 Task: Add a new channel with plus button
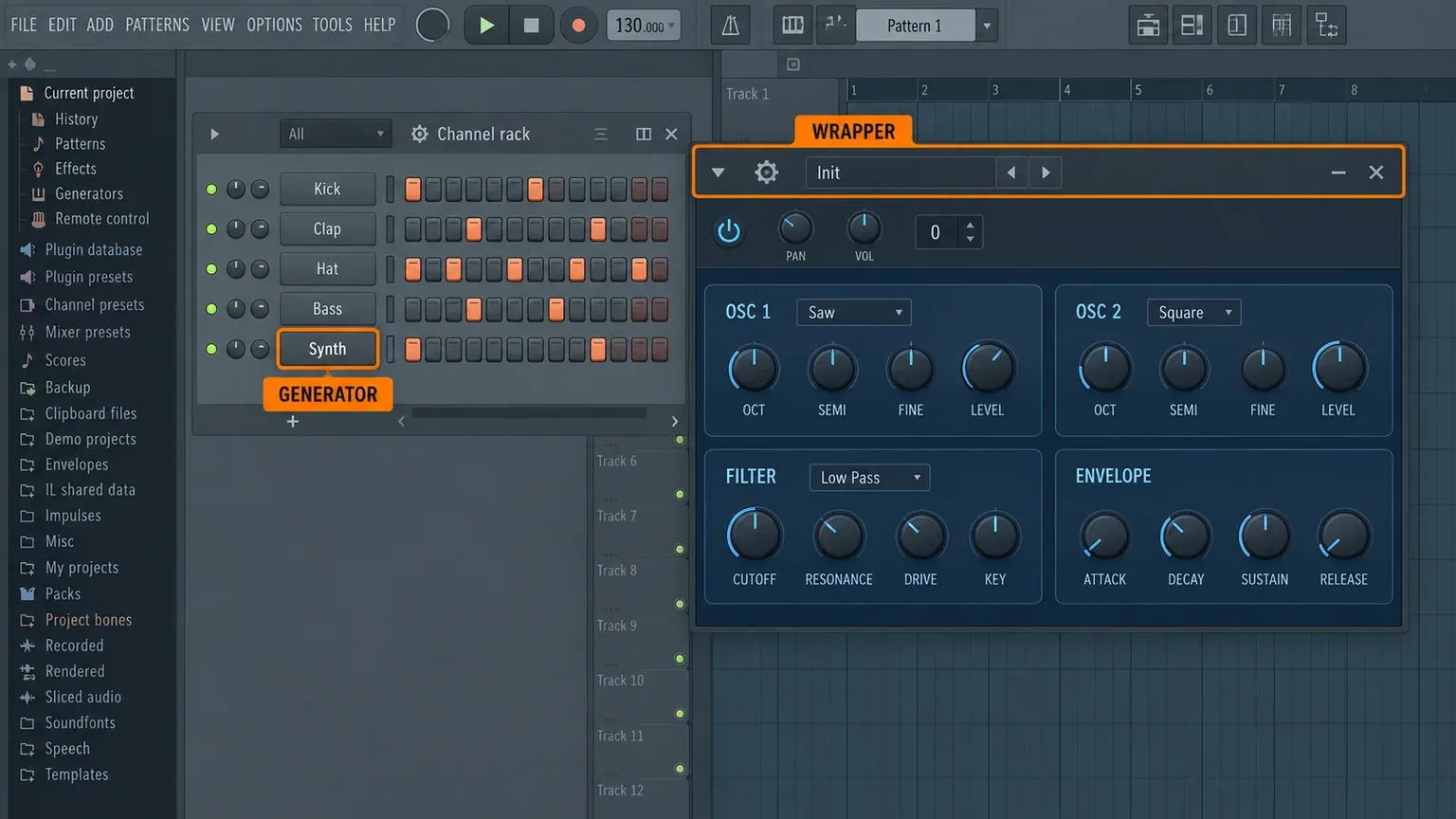293,422
